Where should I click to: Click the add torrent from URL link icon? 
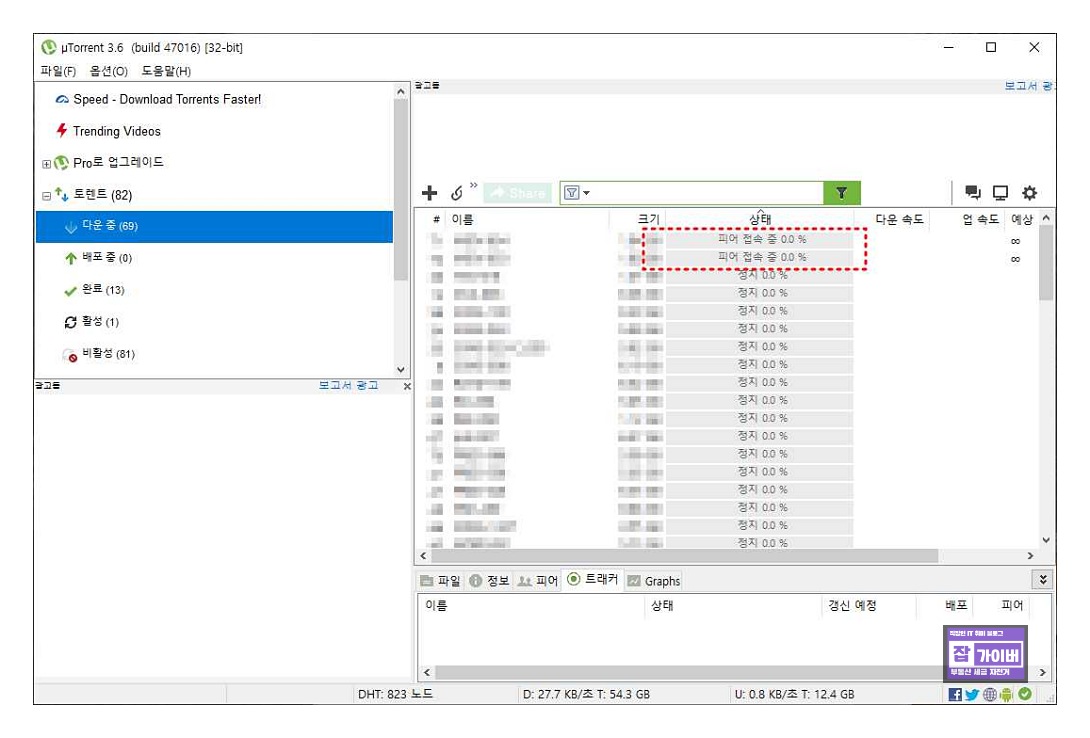tap(457, 193)
